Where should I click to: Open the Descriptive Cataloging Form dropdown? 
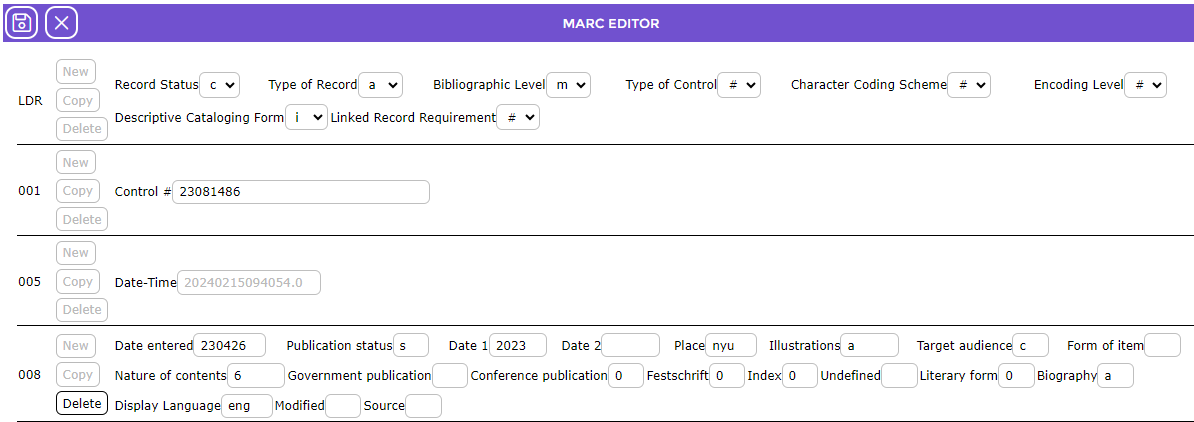[x=306, y=118]
